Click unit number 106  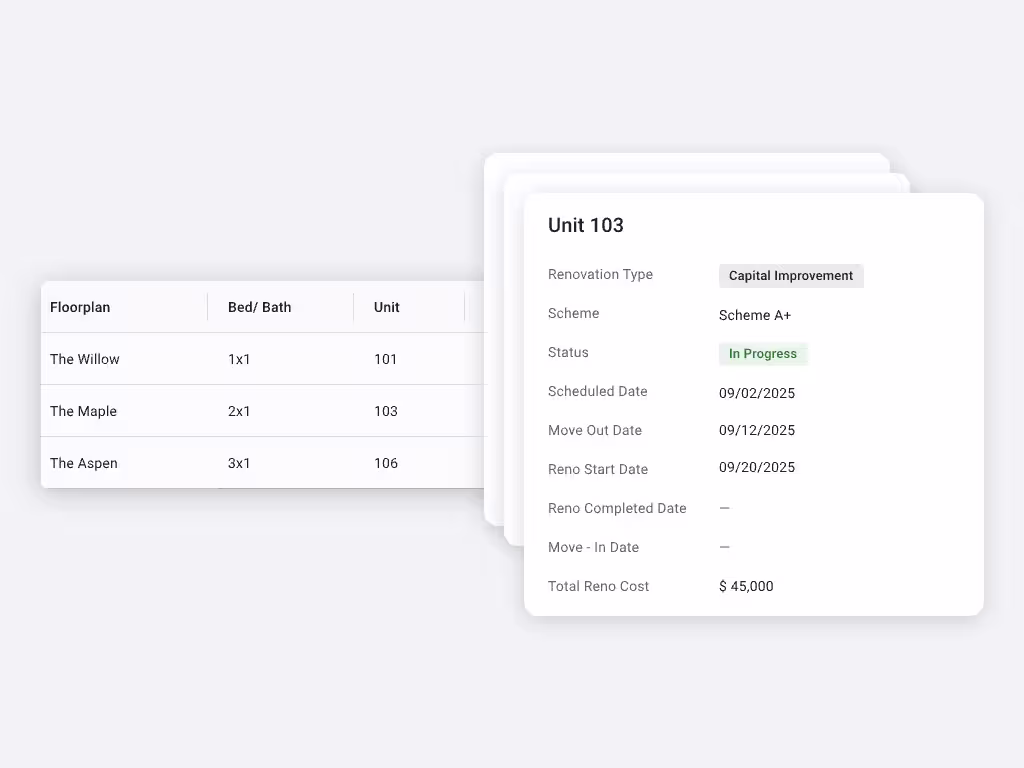pos(386,463)
